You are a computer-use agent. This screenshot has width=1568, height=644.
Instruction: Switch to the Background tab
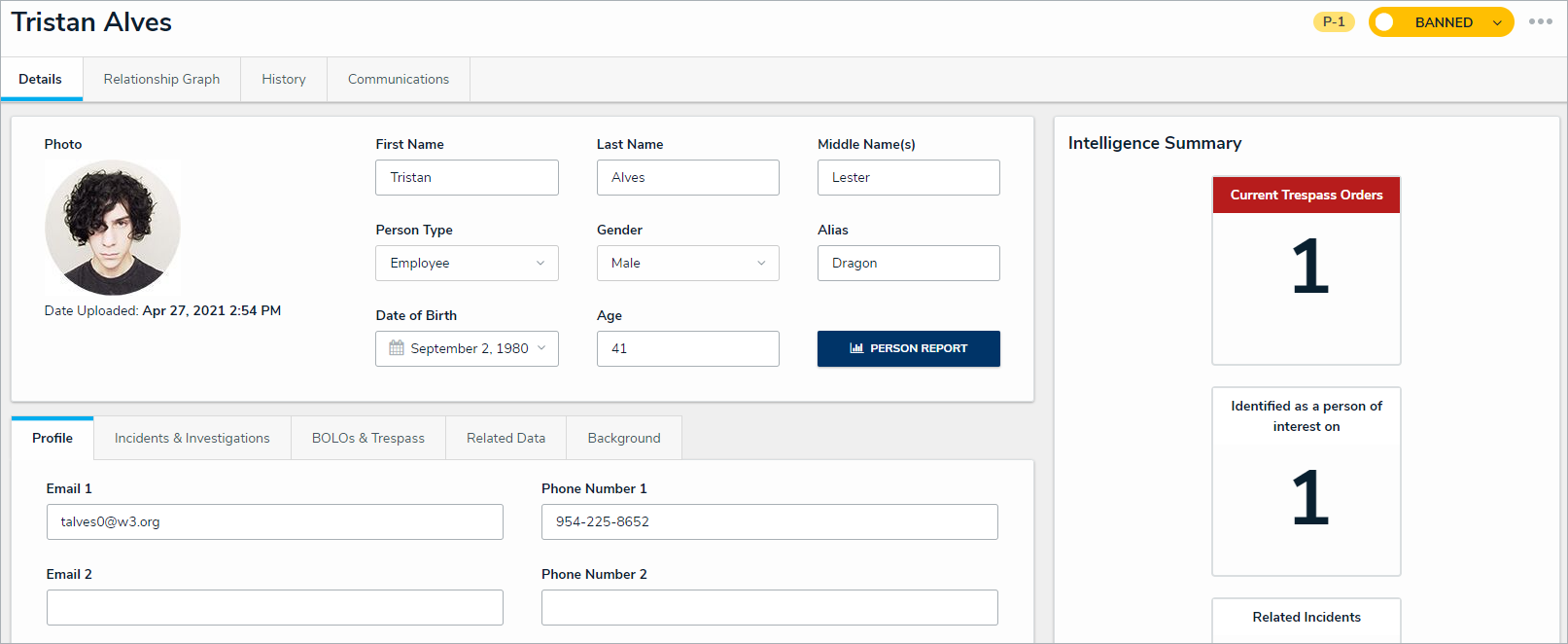624,439
